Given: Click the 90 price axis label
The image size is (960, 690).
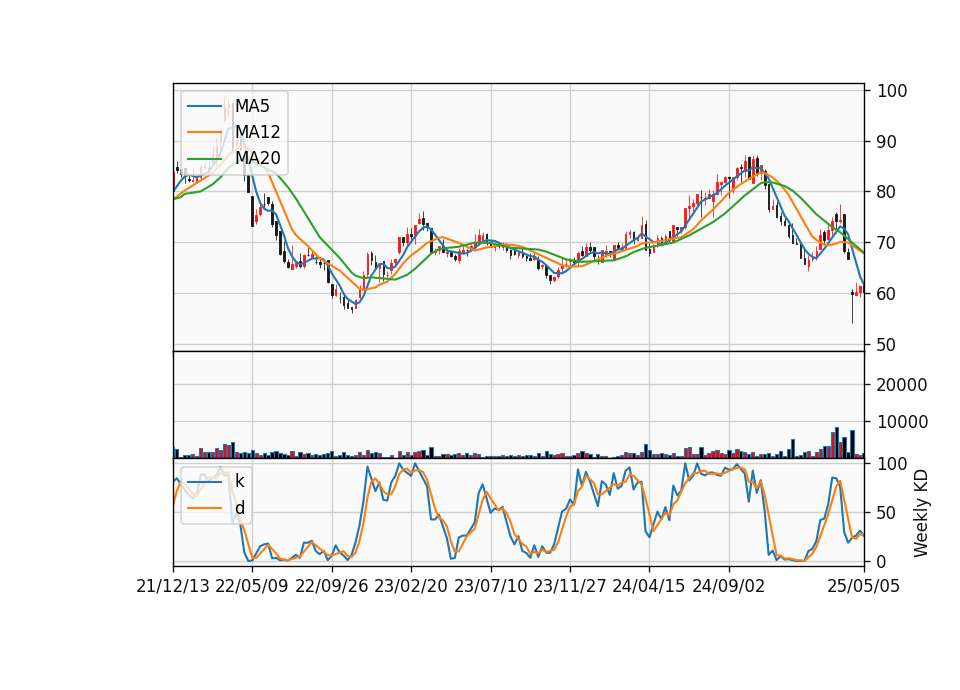Looking at the screenshot, I should [886, 141].
